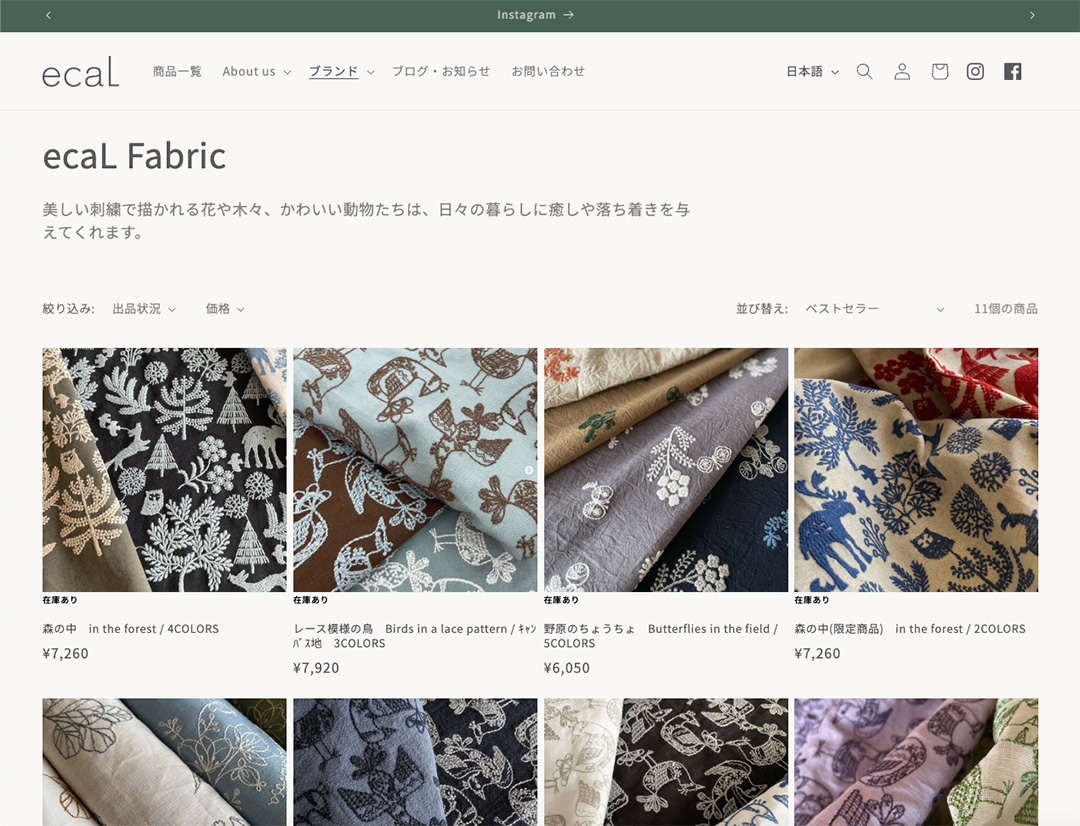The width and height of the screenshot is (1080, 826).
Task: Open the Instagram icon in the header
Action: pyautogui.click(x=975, y=71)
